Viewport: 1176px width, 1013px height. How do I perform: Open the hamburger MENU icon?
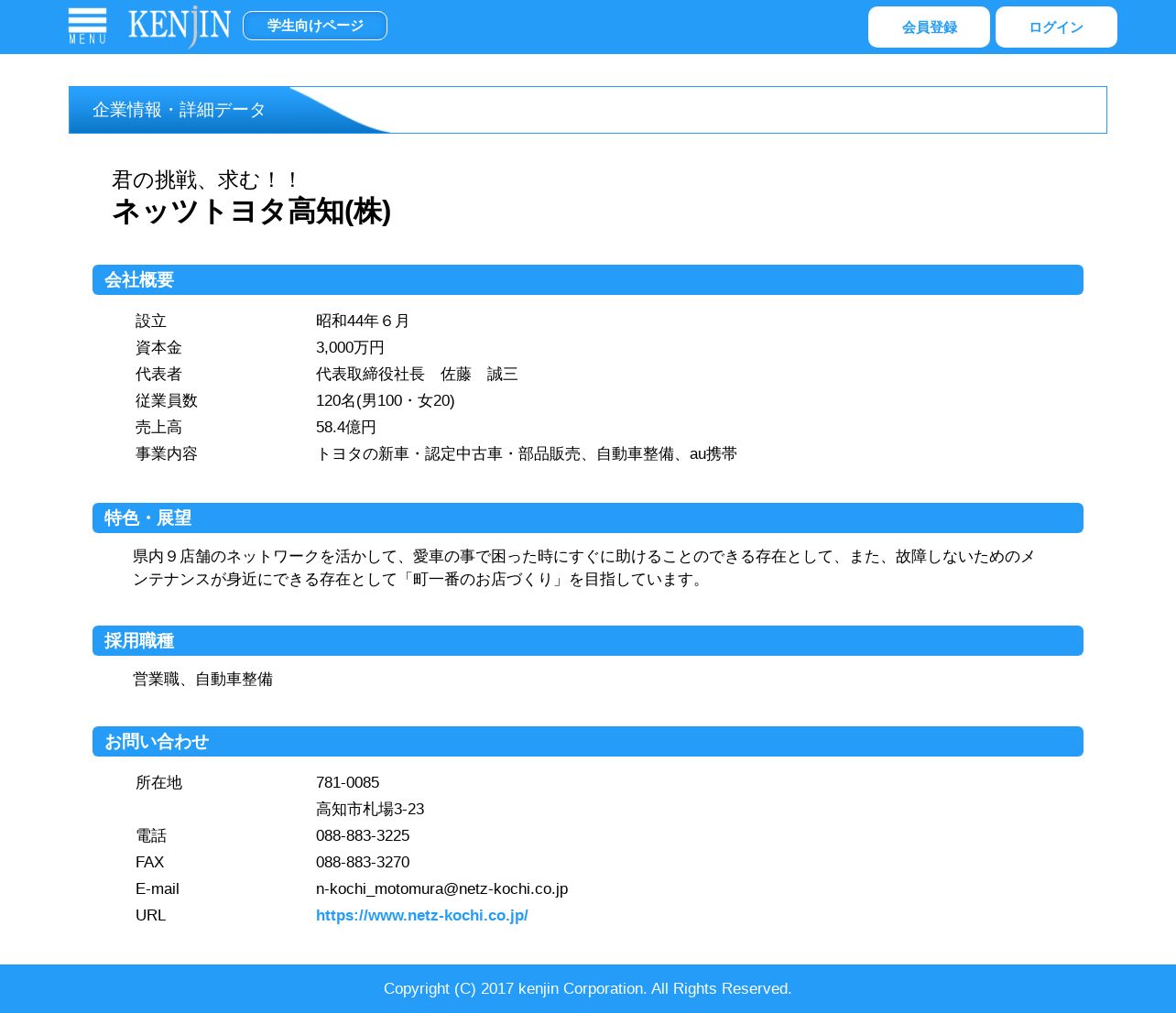pyautogui.click(x=87, y=26)
